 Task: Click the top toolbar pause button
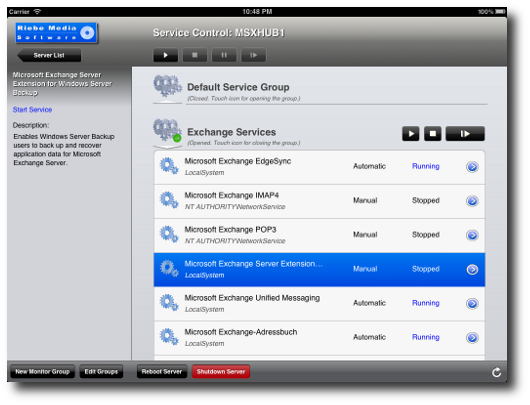tap(224, 55)
